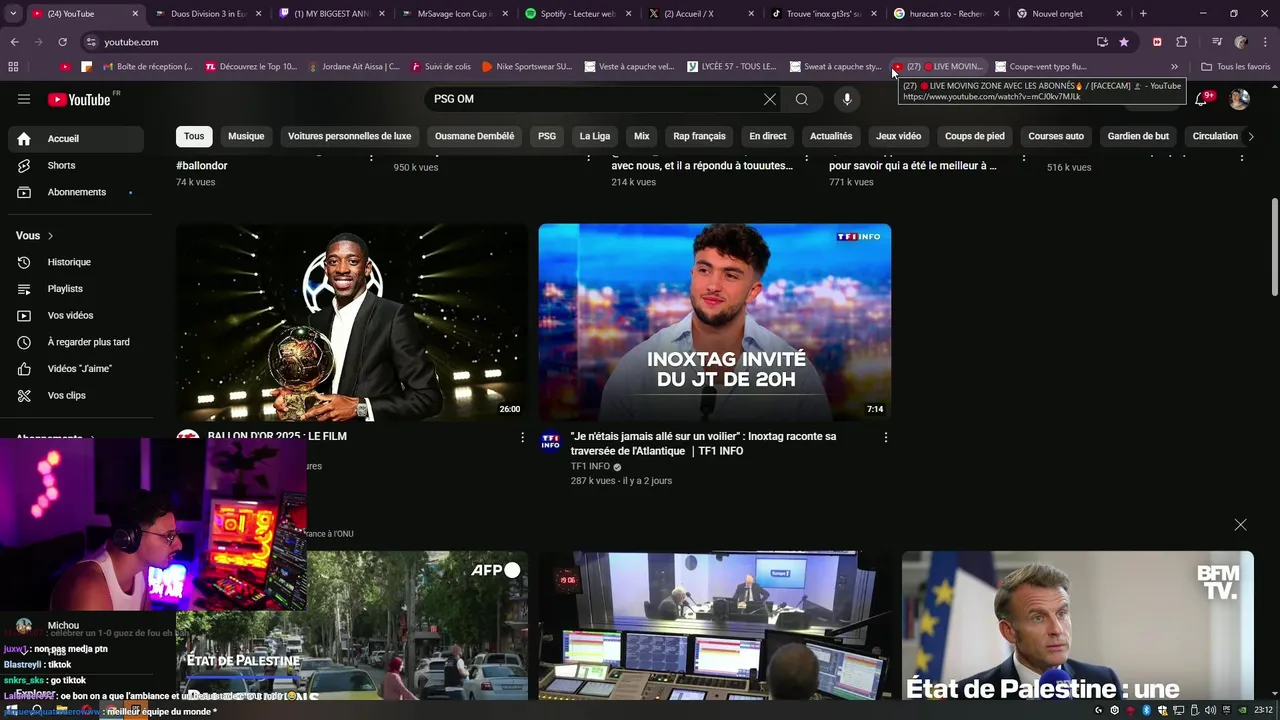Go to YouTube home via logo
This screenshot has width=1280, height=720.
point(79,99)
